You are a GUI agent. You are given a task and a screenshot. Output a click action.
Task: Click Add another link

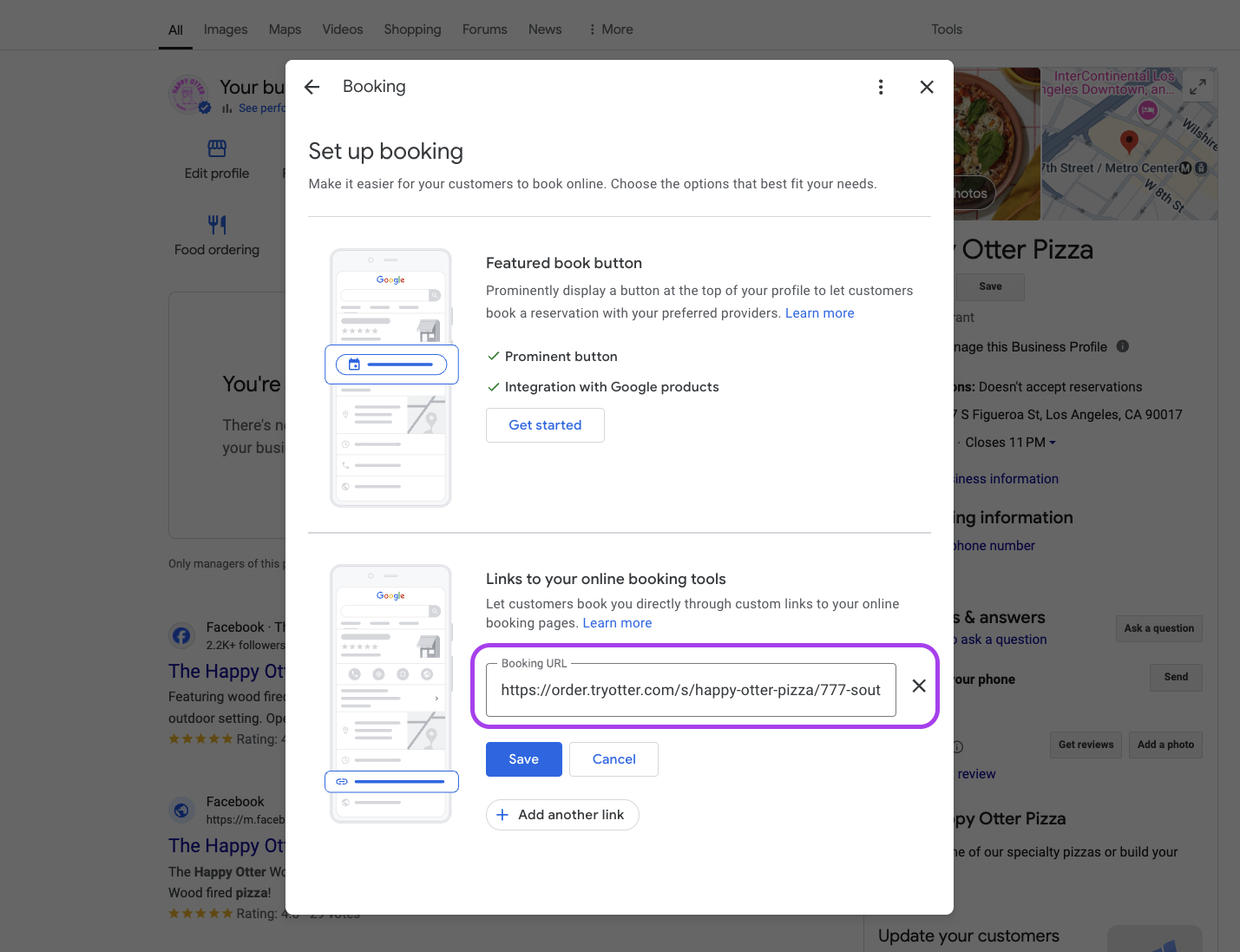point(562,815)
